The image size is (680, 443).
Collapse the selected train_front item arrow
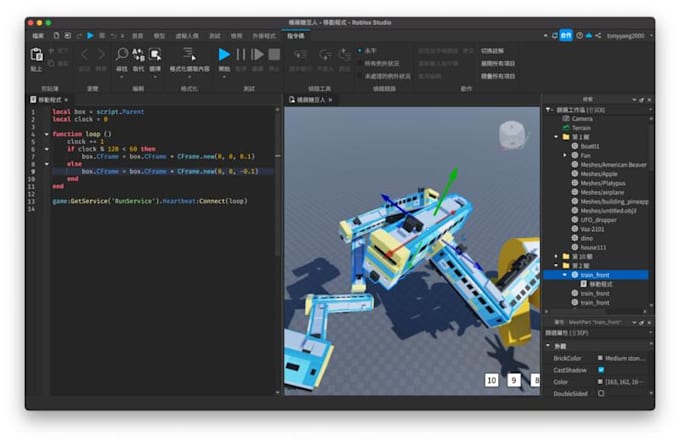pos(565,275)
